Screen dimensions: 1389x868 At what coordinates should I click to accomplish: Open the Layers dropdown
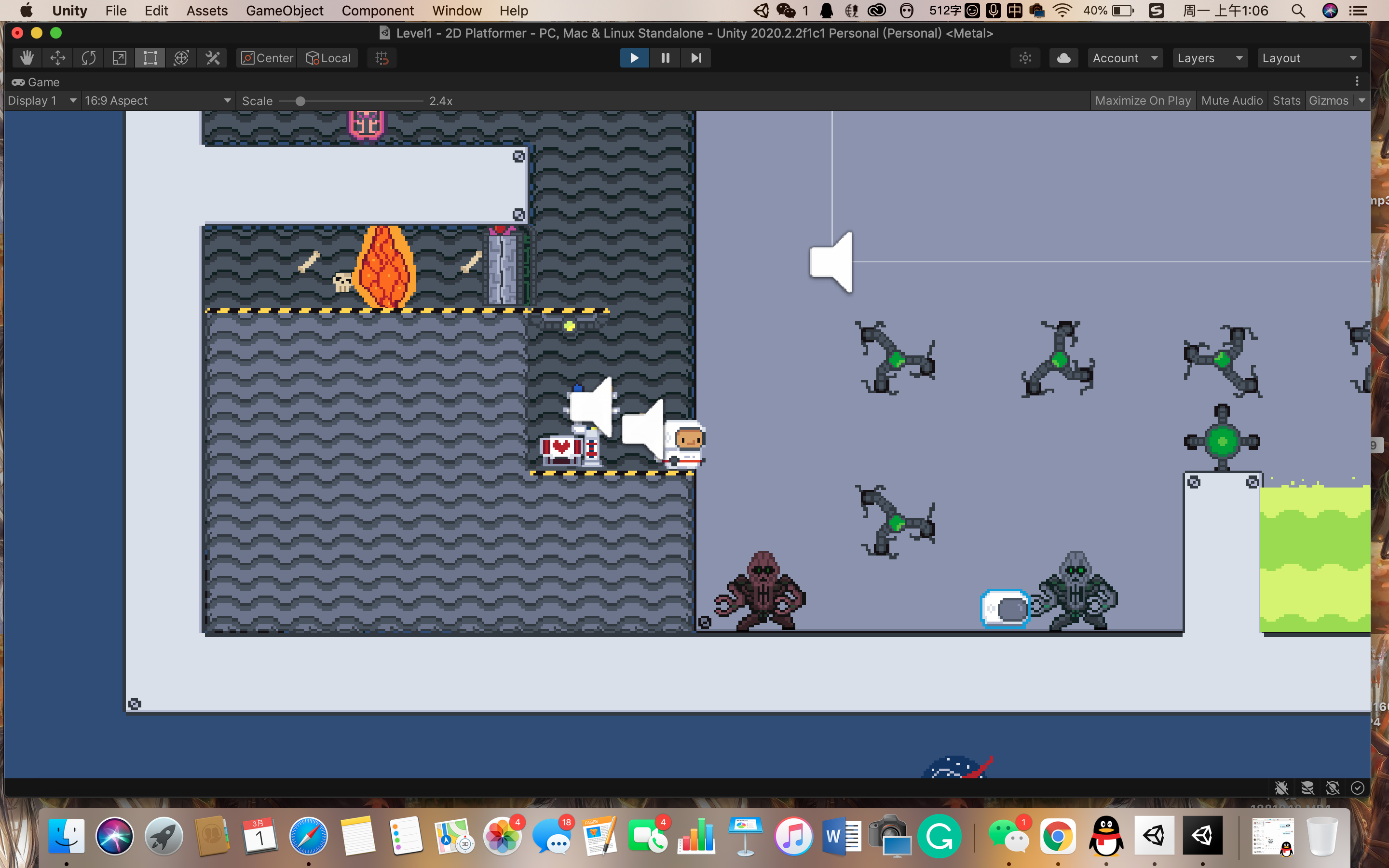(x=1210, y=58)
